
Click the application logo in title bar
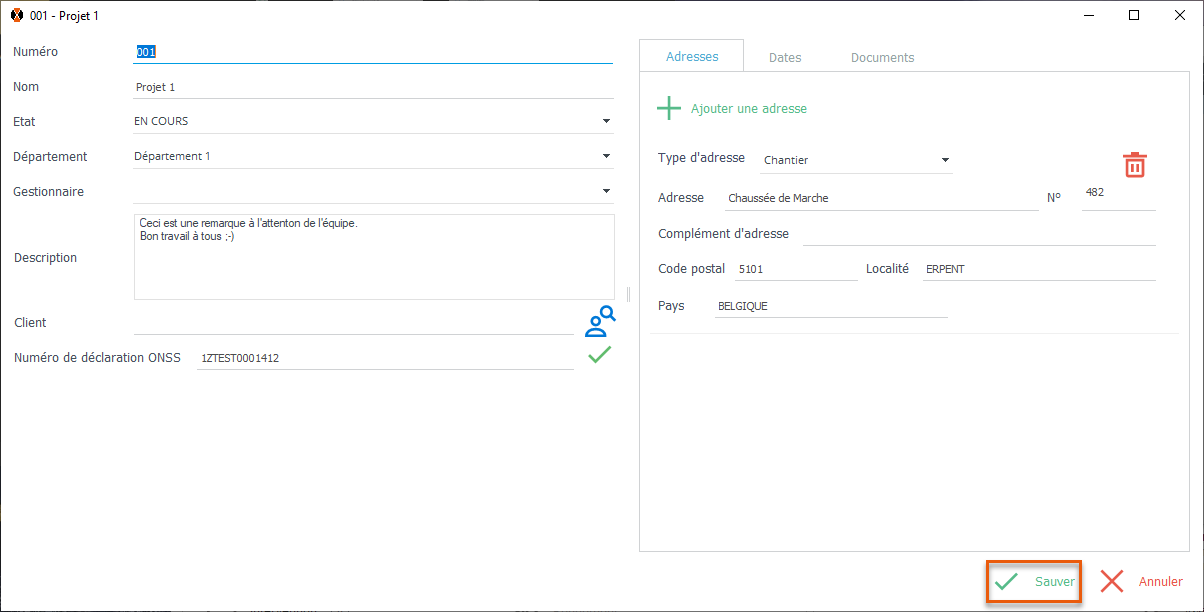click(x=16, y=16)
